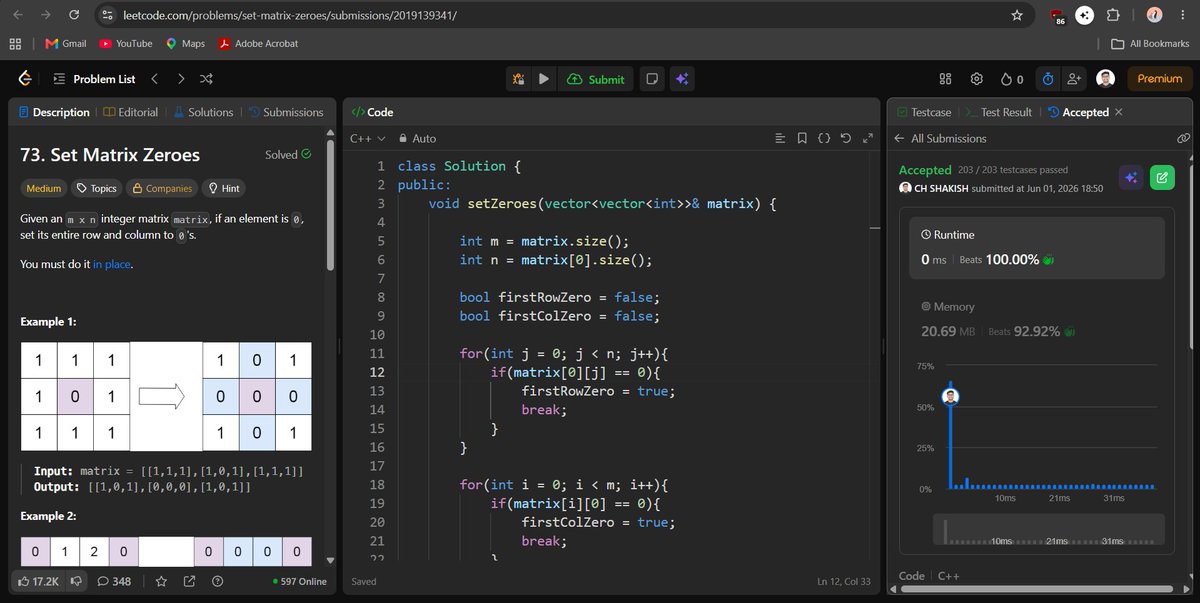Expand the Companies tag
1200x603 pixels.
[161, 188]
